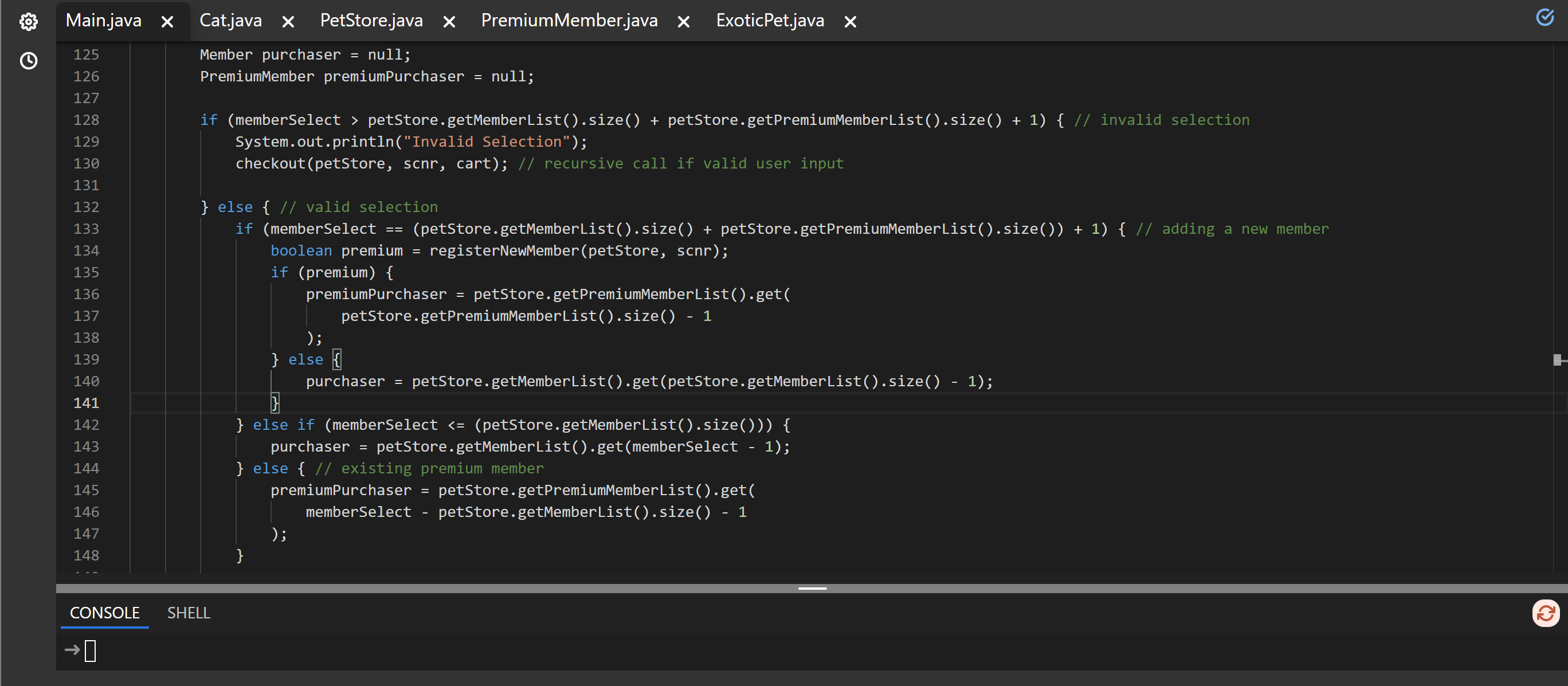Switch to the SHELL tab

(189, 613)
